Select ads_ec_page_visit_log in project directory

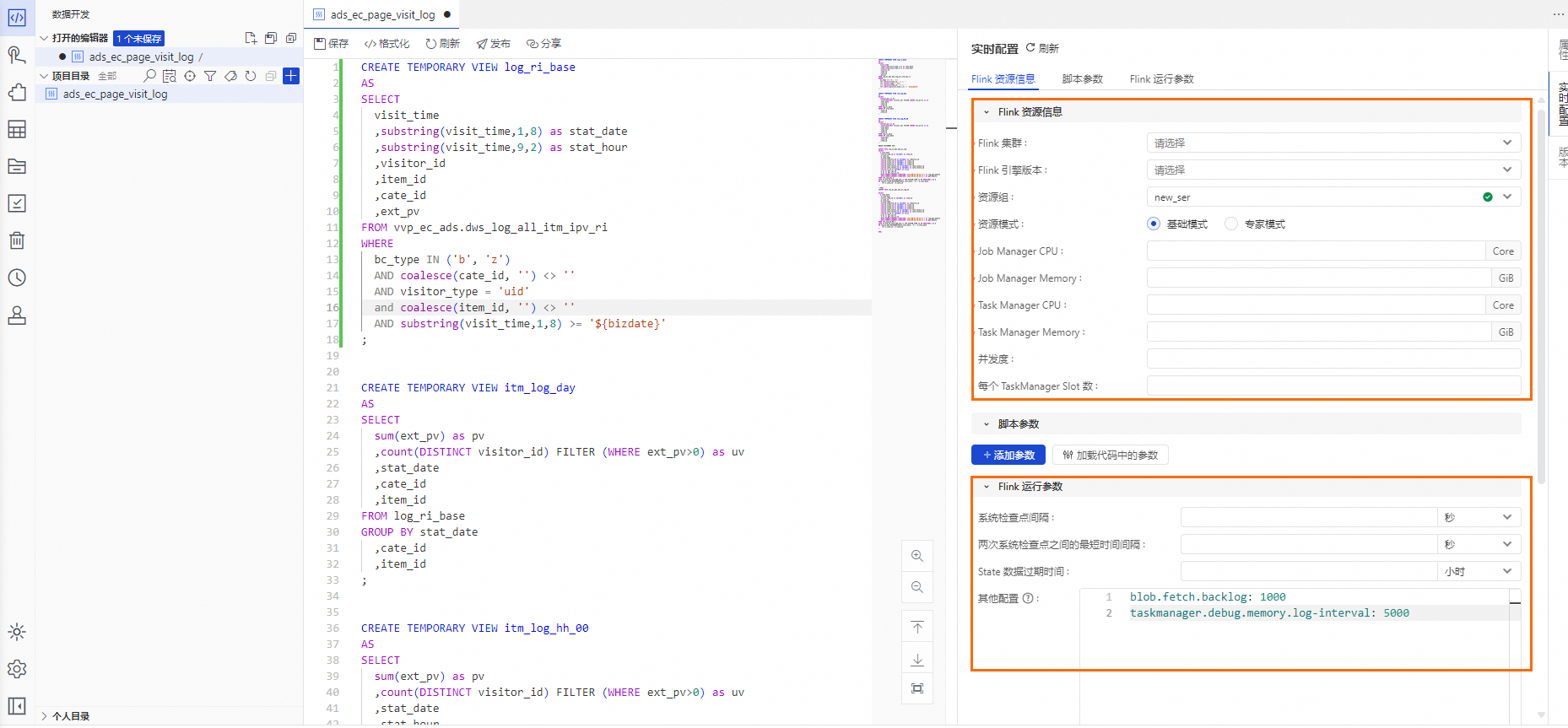[115, 94]
